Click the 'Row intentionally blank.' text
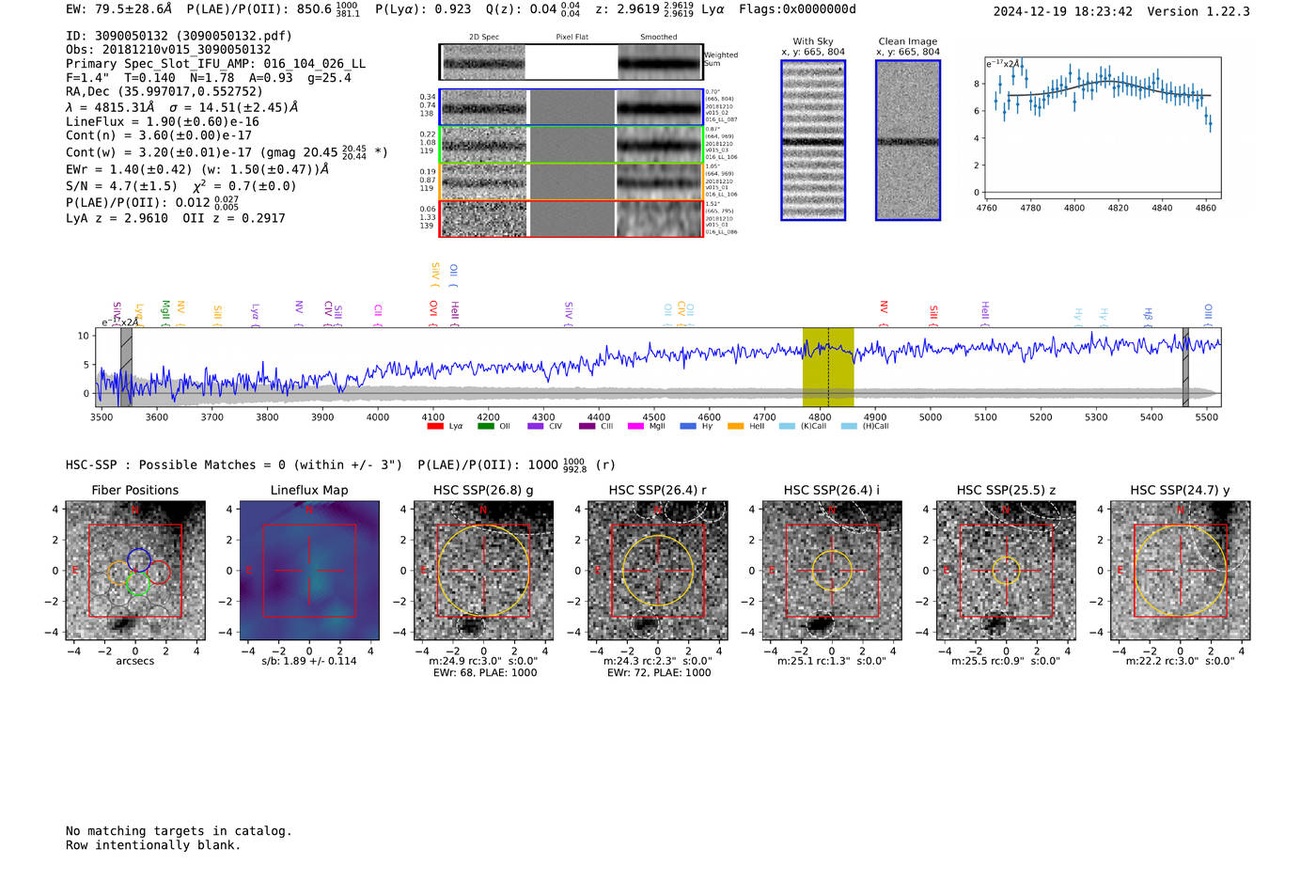This screenshot has height=896, width=1316. (x=153, y=845)
